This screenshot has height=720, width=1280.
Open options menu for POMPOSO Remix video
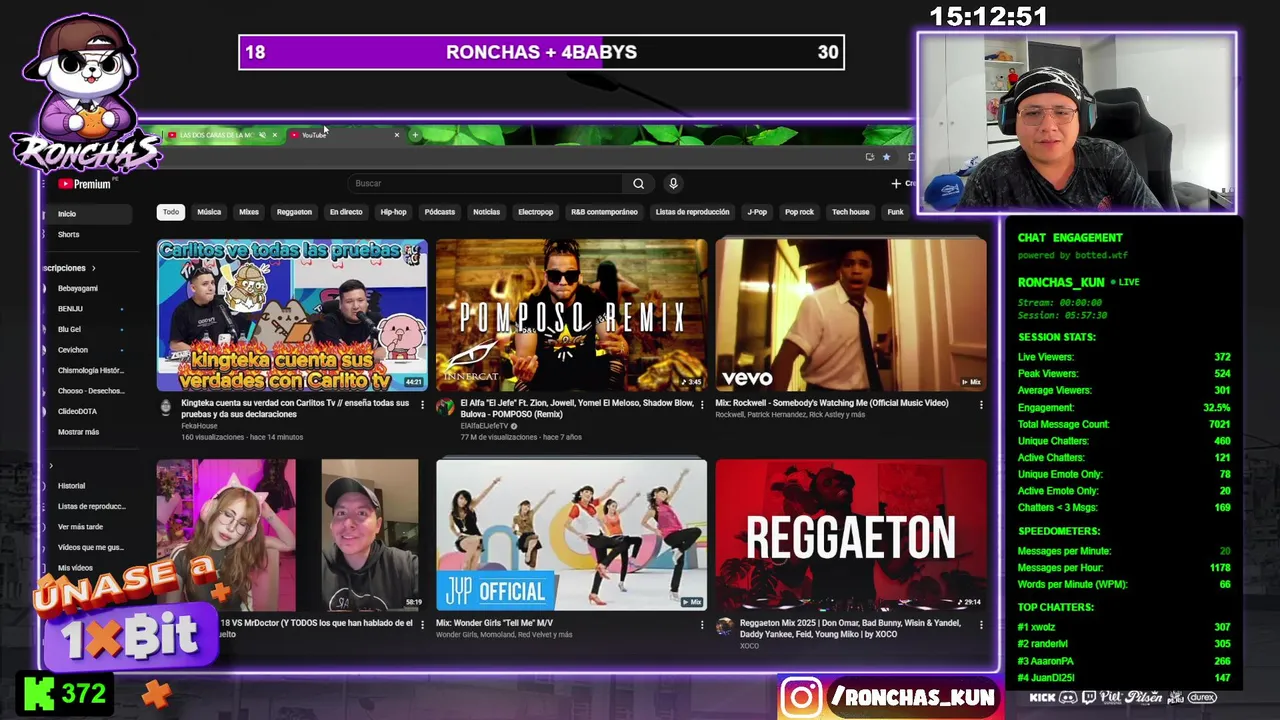tap(701, 405)
